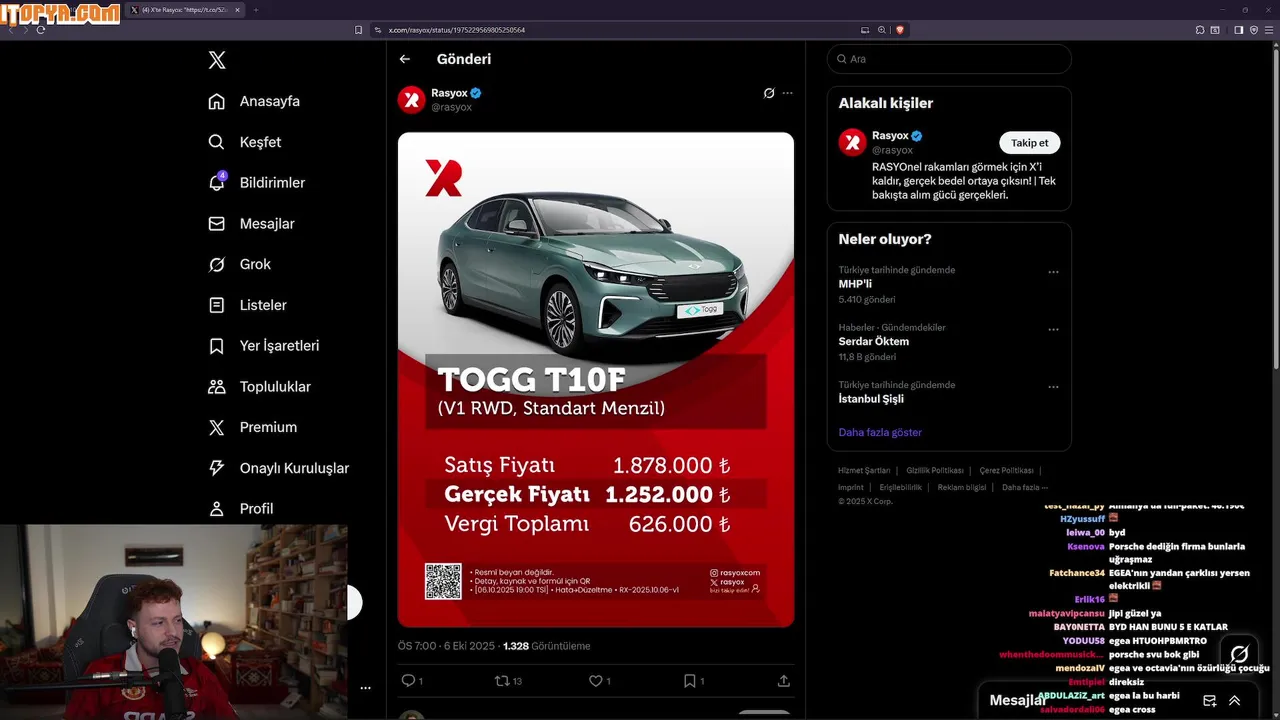Open the İstanbul Şişli trending topic
Image resolution: width=1280 pixels, height=720 pixels.
(871, 399)
